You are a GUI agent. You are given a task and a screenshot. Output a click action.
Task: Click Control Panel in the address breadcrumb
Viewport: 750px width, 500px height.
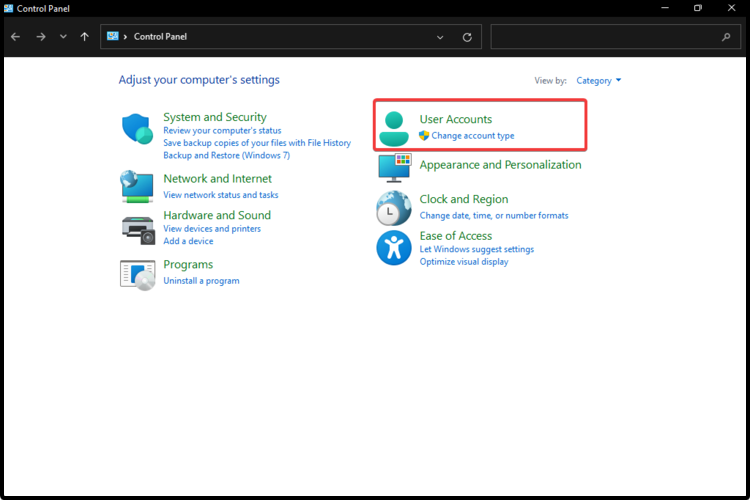click(x=160, y=37)
